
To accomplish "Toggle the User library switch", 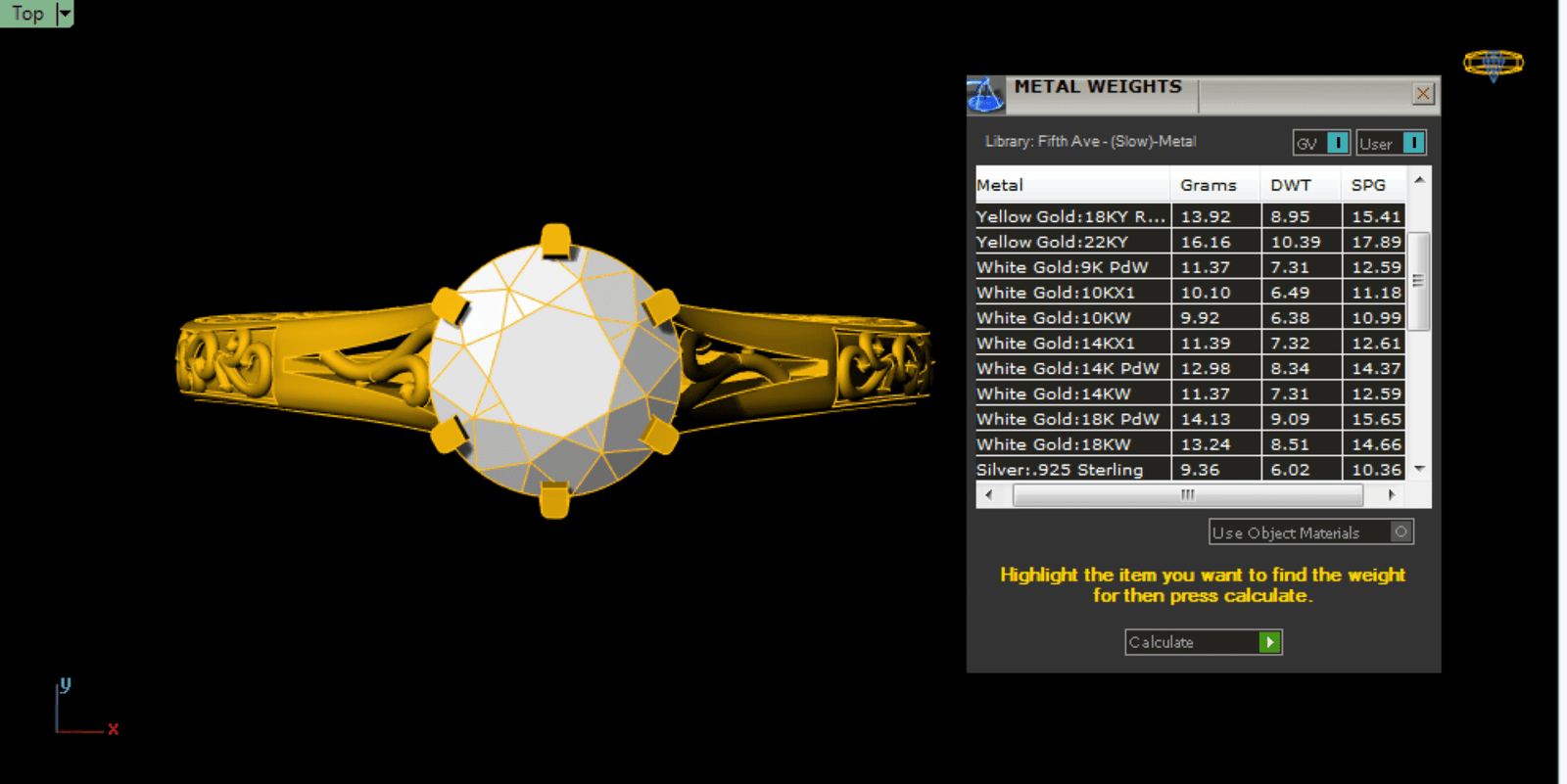I will pyautogui.click(x=1413, y=143).
